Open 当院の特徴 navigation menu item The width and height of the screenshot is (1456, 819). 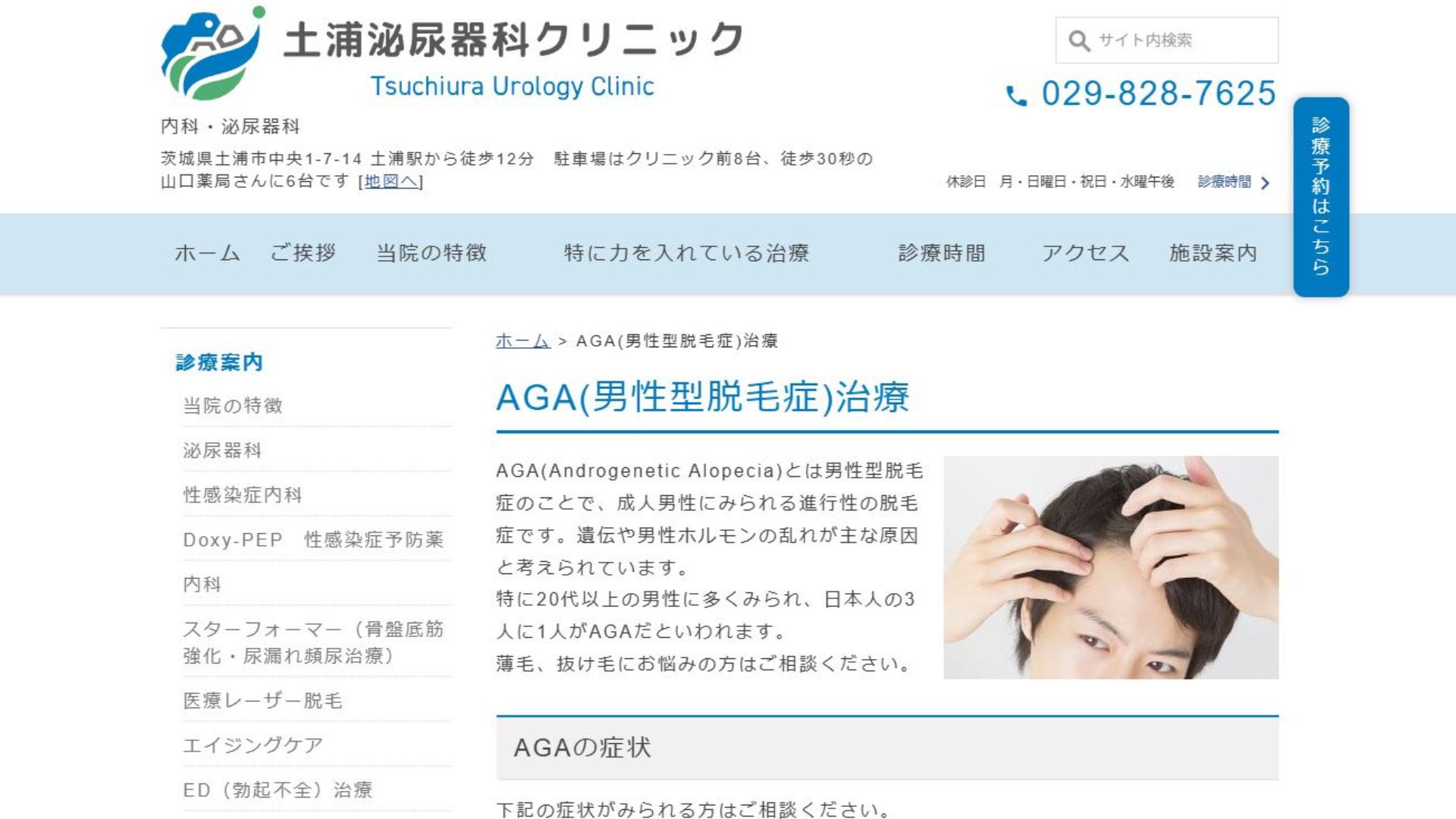point(431,253)
